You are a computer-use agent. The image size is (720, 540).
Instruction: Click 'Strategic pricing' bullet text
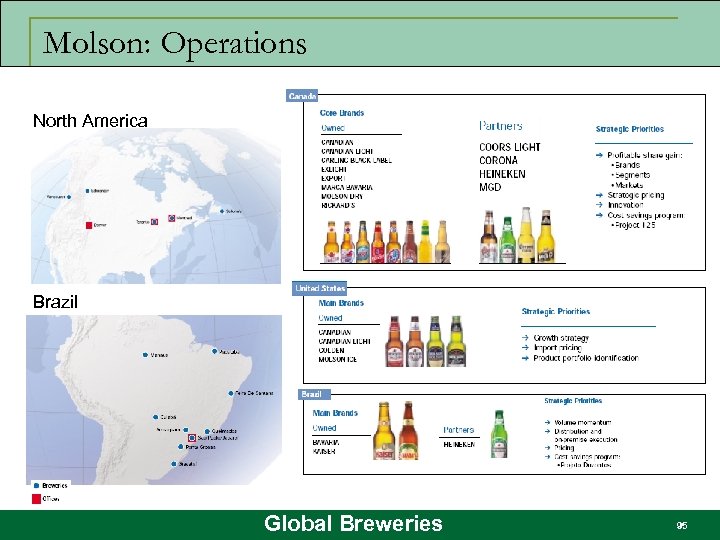point(636,195)
